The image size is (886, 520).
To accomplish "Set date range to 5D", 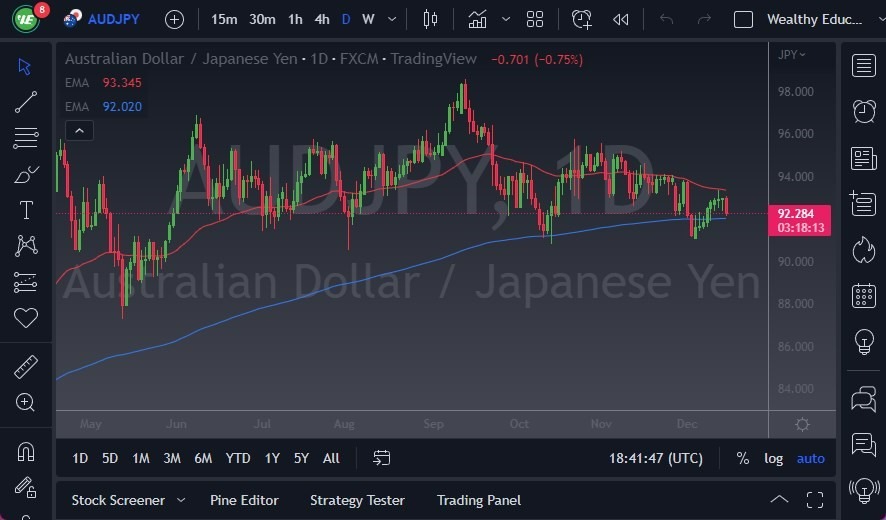I will click(110, 458).
